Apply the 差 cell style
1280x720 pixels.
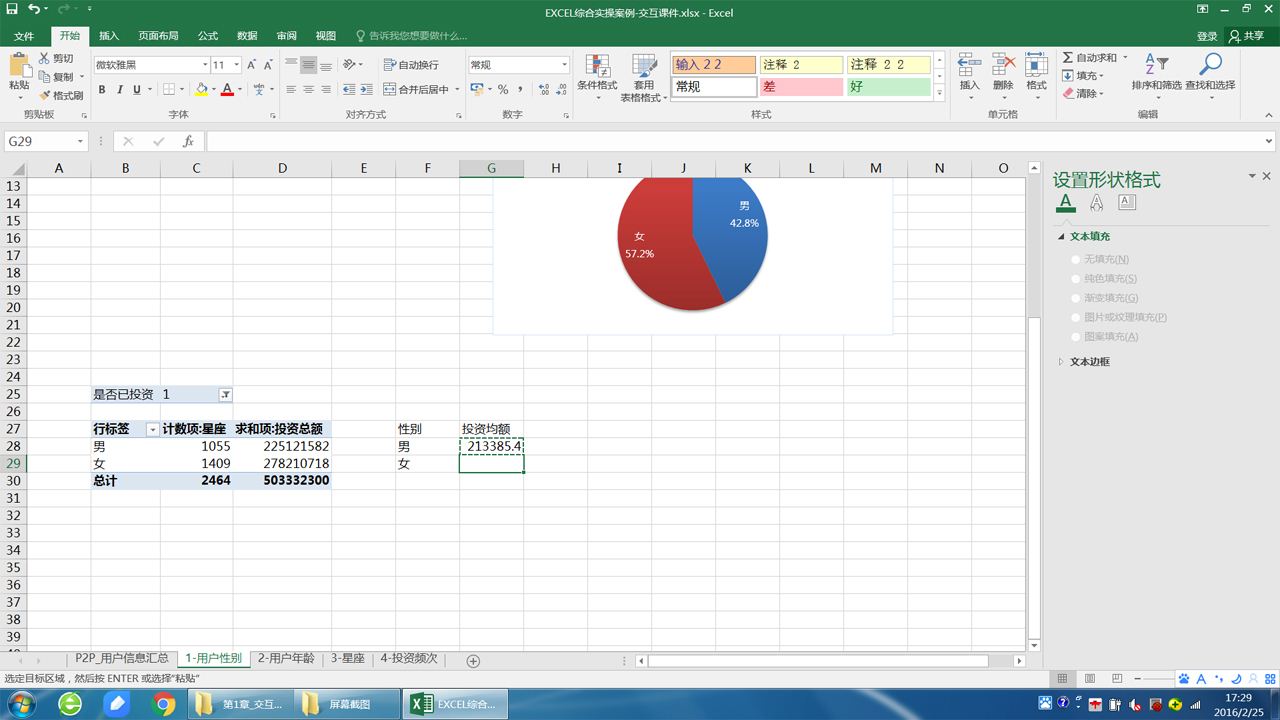coord(800,87)
